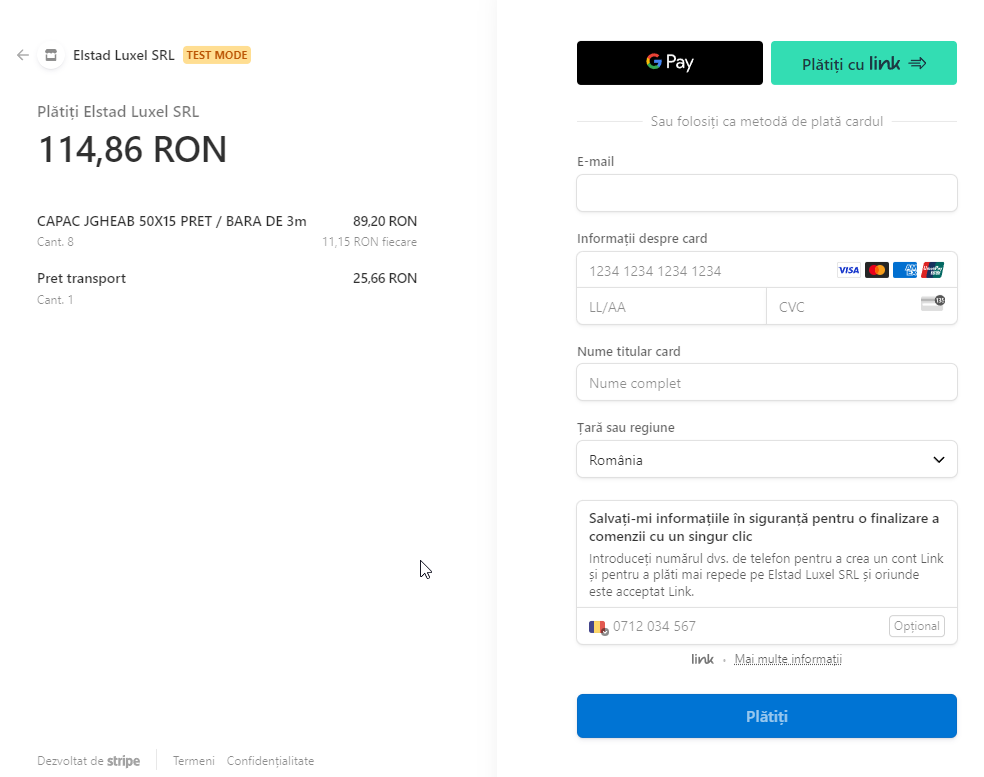Click the dropdown chevron beside România
984x777 pixels.
939,459
